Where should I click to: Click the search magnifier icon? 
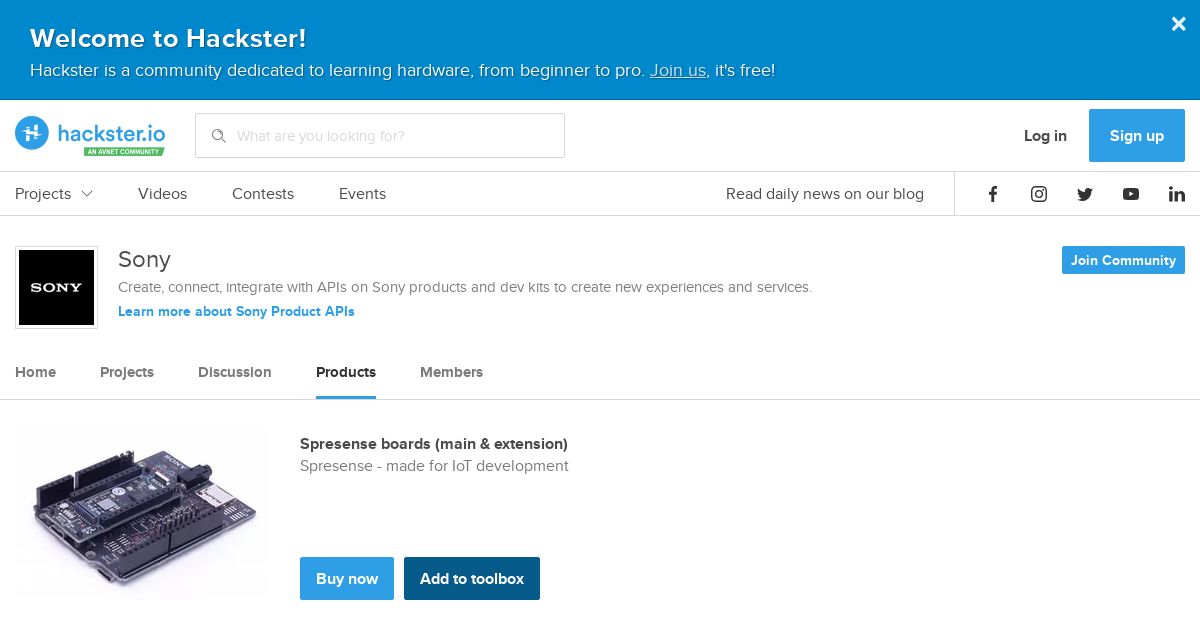point(218,135)
